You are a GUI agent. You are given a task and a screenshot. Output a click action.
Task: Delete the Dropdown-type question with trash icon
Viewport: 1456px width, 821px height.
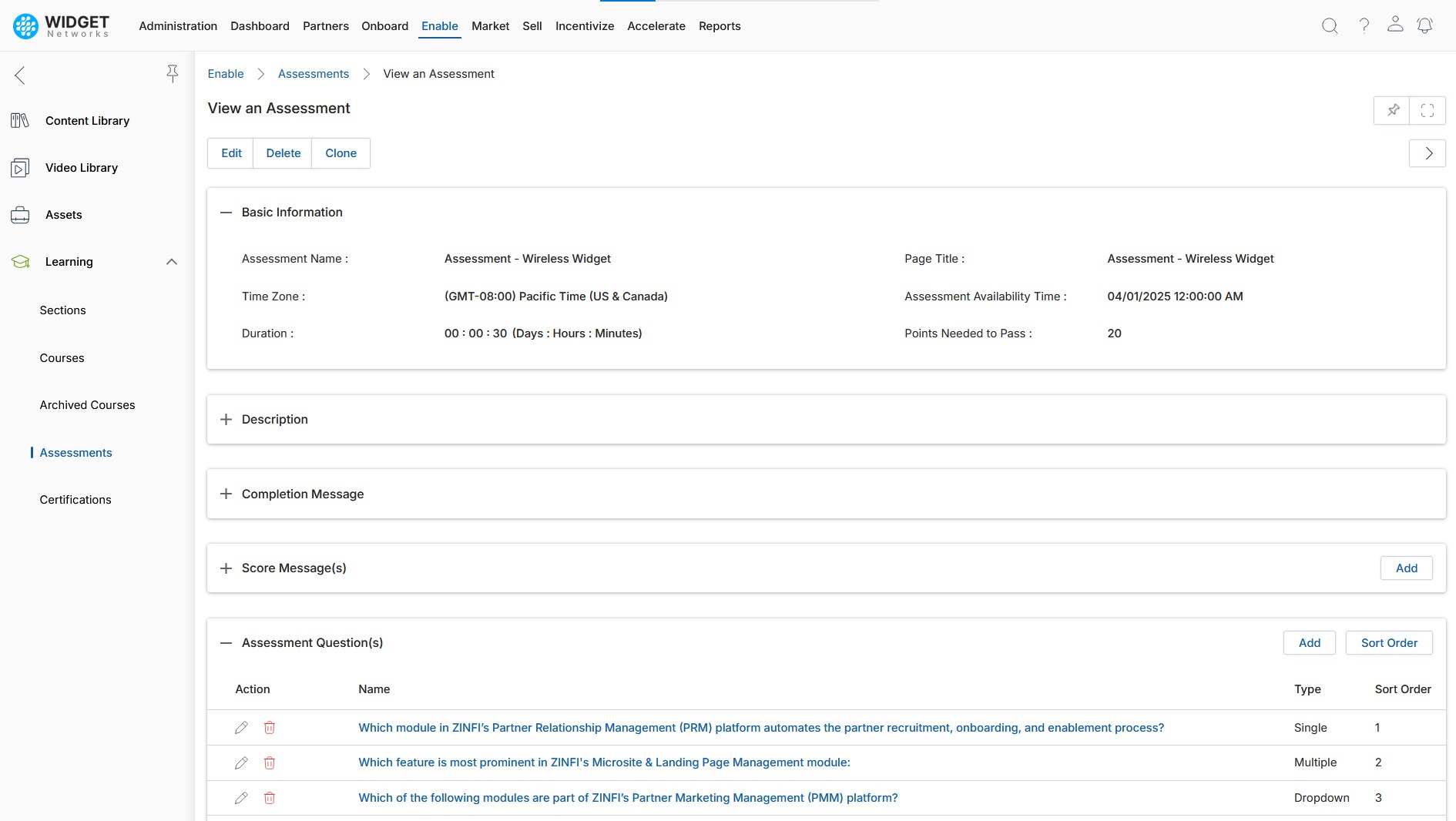270,798
